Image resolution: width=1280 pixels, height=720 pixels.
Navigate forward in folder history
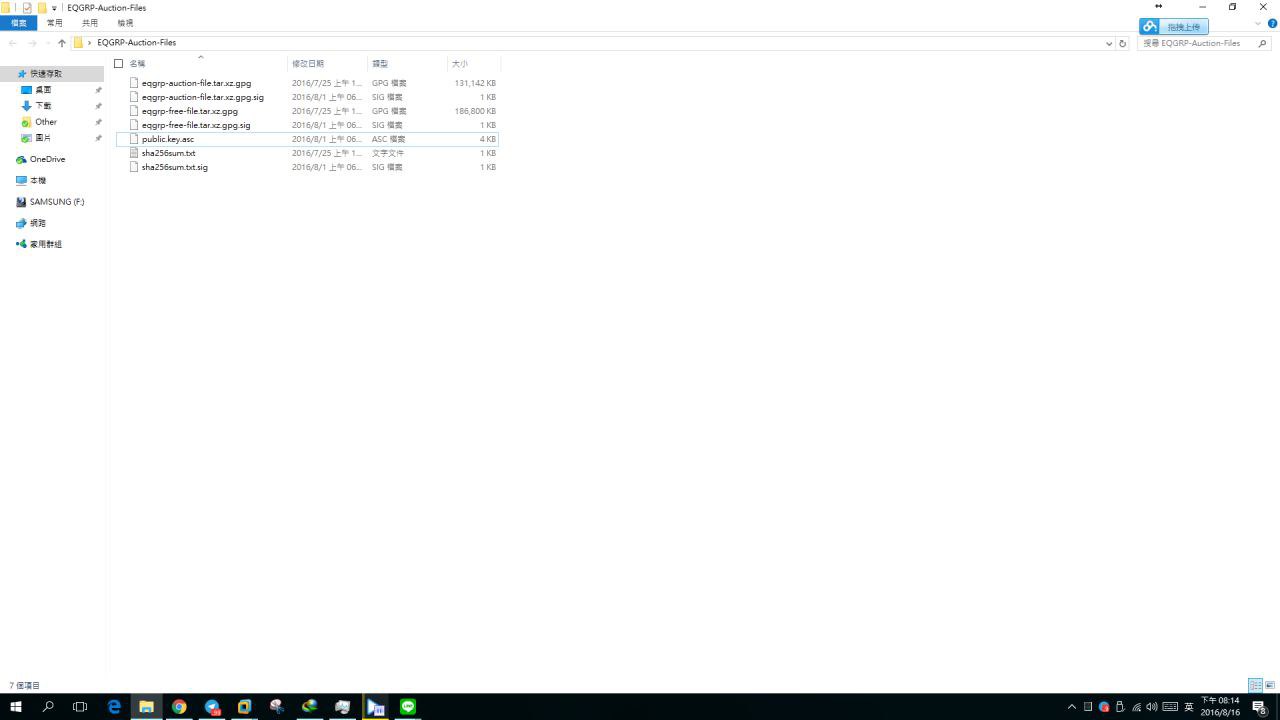tap(32, 43)
